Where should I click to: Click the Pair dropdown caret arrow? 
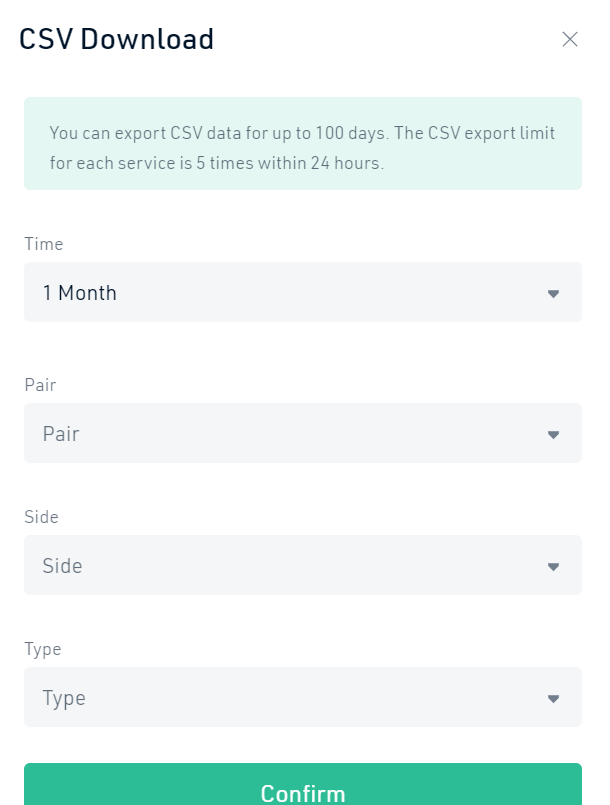pos(553,435)
